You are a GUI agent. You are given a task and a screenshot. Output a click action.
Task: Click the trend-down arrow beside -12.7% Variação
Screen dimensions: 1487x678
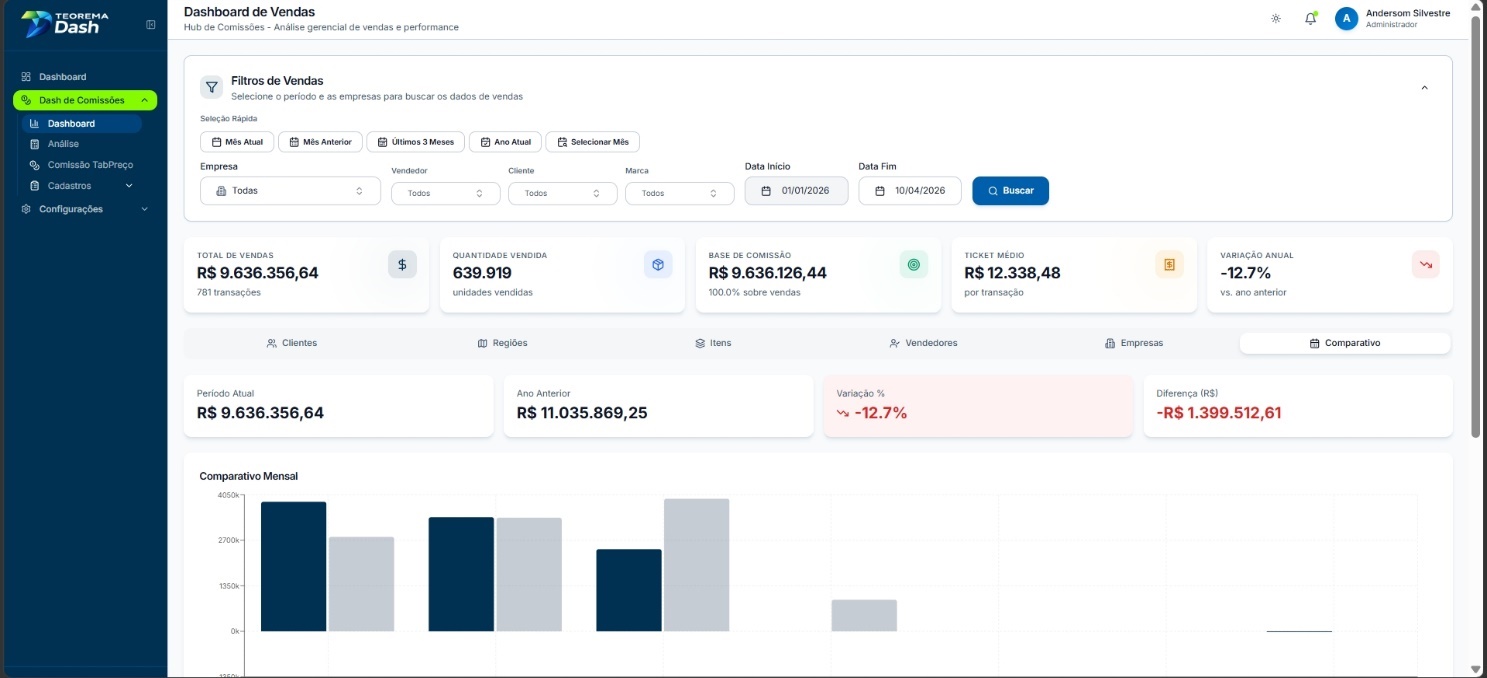[843, 413]
